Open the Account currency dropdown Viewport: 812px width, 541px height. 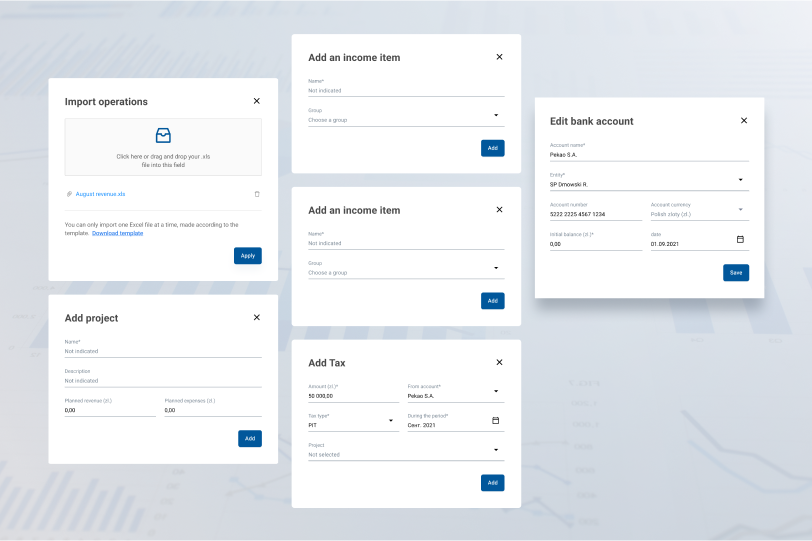tap(740, 210)
